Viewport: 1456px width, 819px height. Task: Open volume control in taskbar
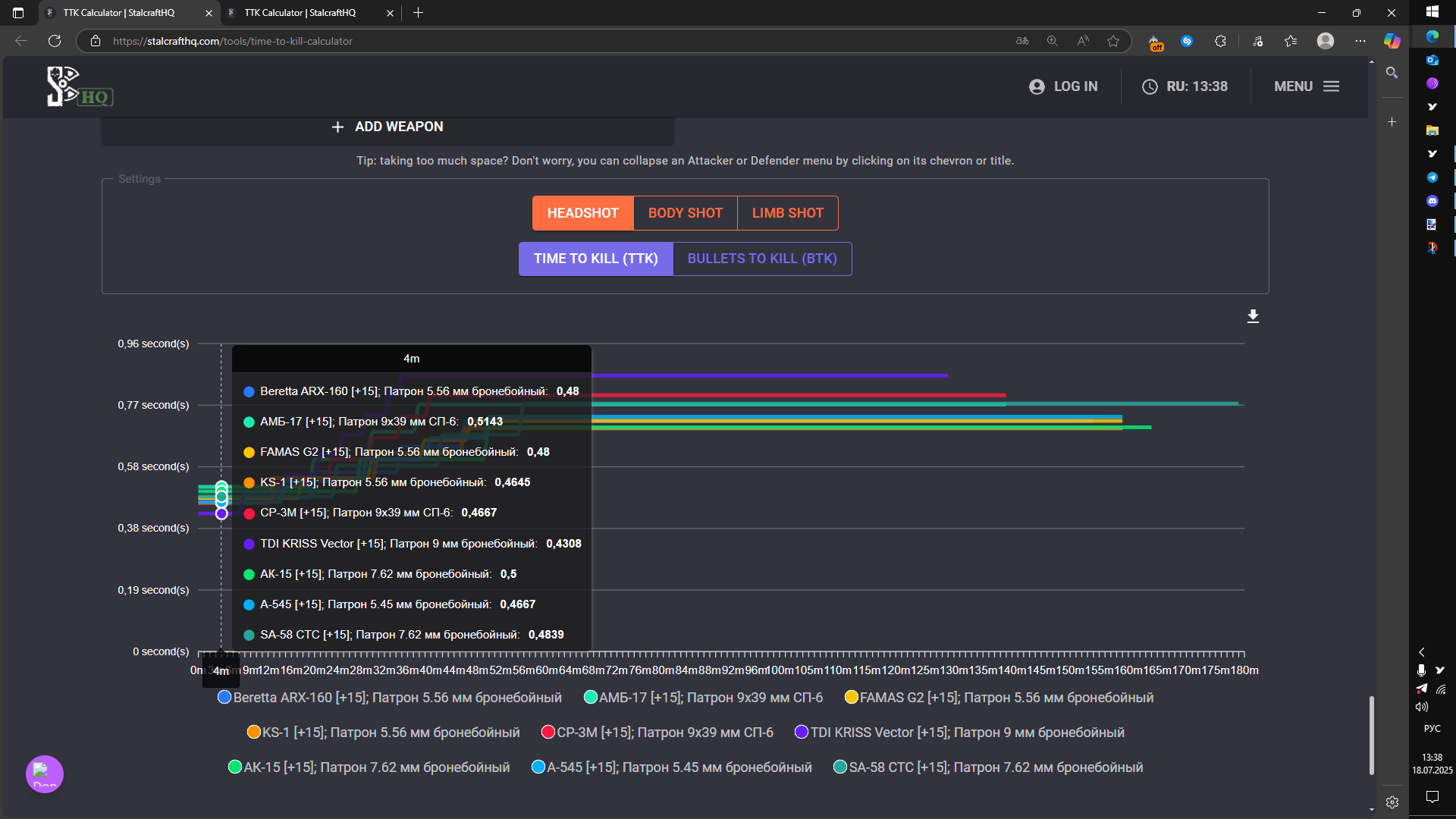[x=1422, y=707]
